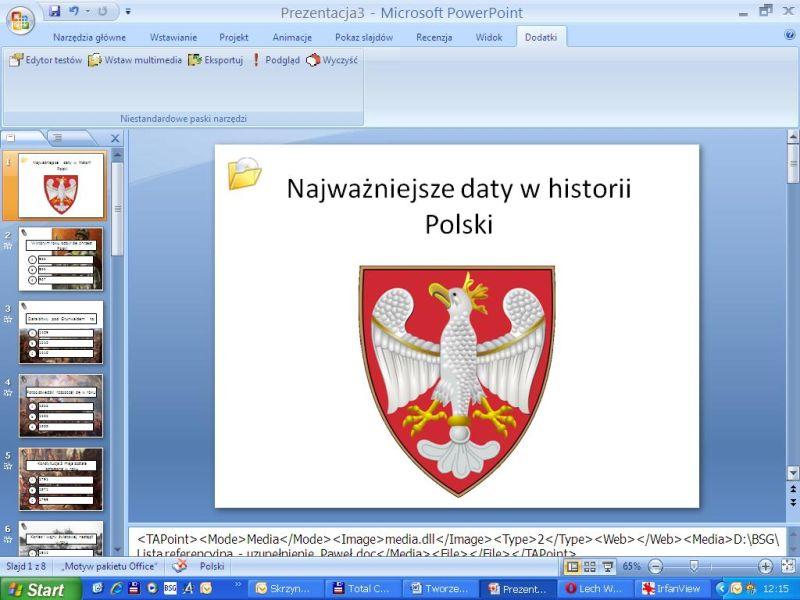
Task: Click Internet Explorer quick launch icon
Action: (x=116, y=588)
